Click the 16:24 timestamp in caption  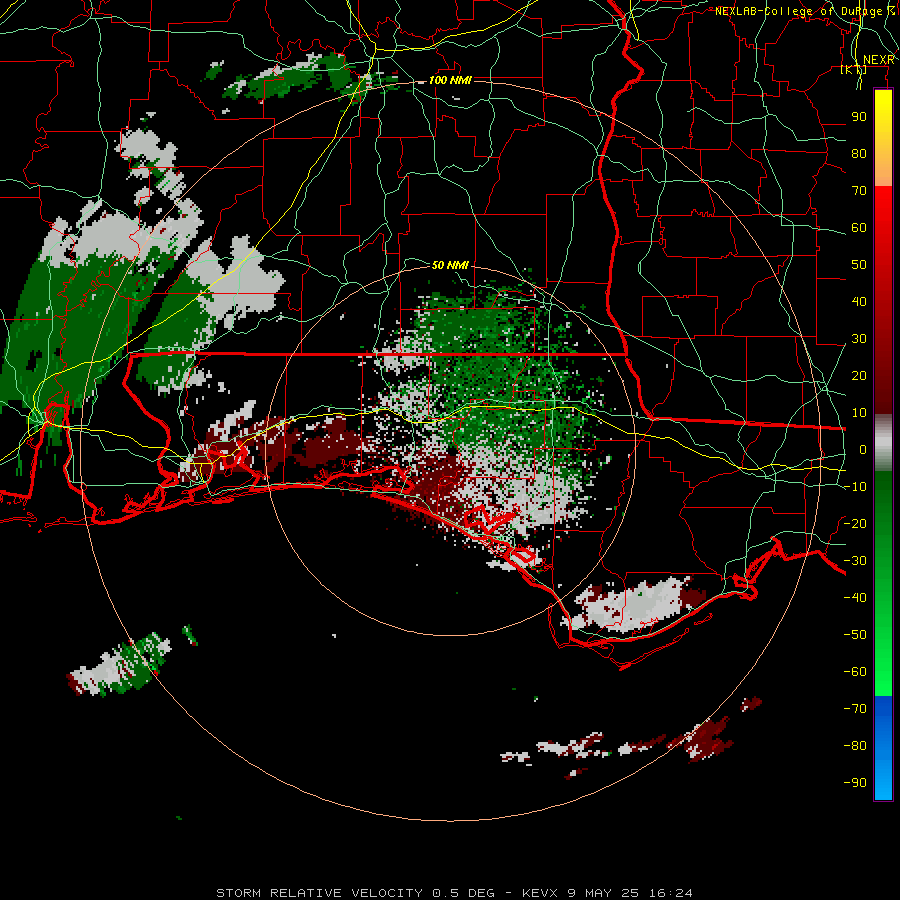point(670,893)
